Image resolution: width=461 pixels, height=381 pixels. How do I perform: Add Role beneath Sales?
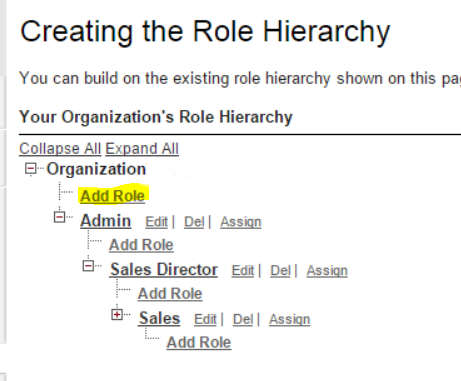click(x=199, y=342)
